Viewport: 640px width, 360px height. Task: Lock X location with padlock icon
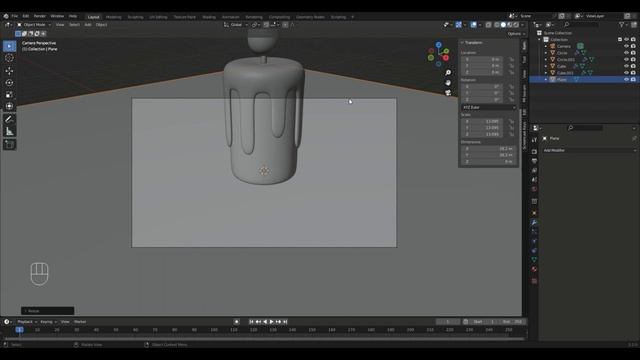pyautogui.click(x=511, y=60)
